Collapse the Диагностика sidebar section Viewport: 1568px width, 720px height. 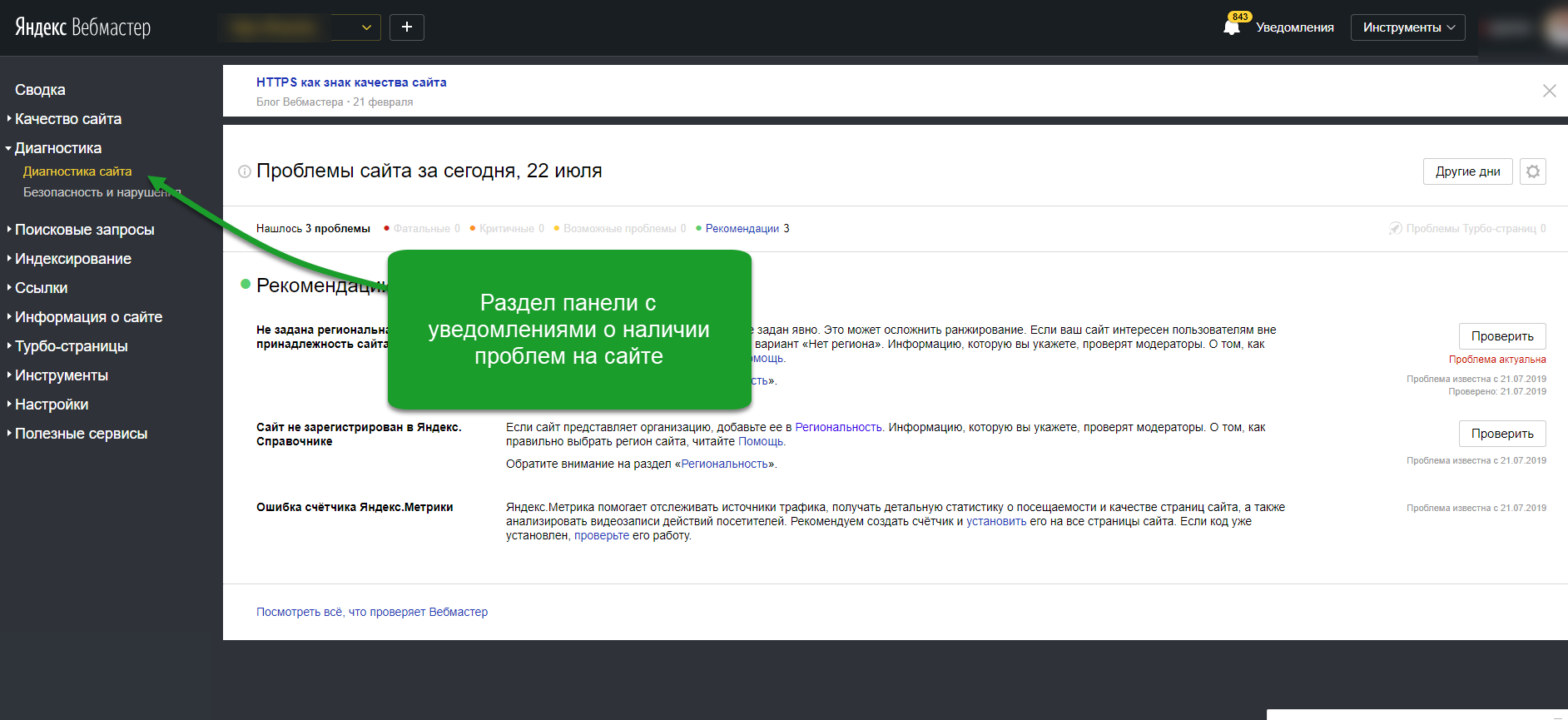[54, 148]
